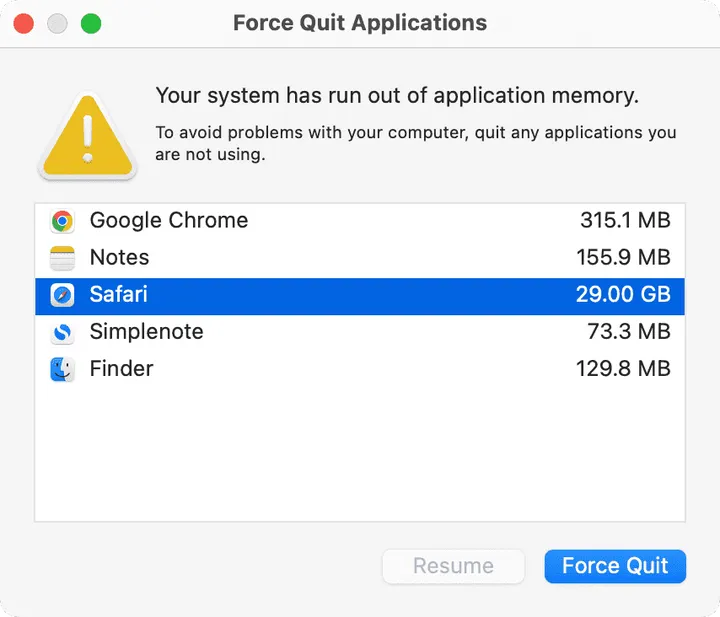Click the Finder face icon
Viewport: 720px width, 617px height.
point(62,369)
